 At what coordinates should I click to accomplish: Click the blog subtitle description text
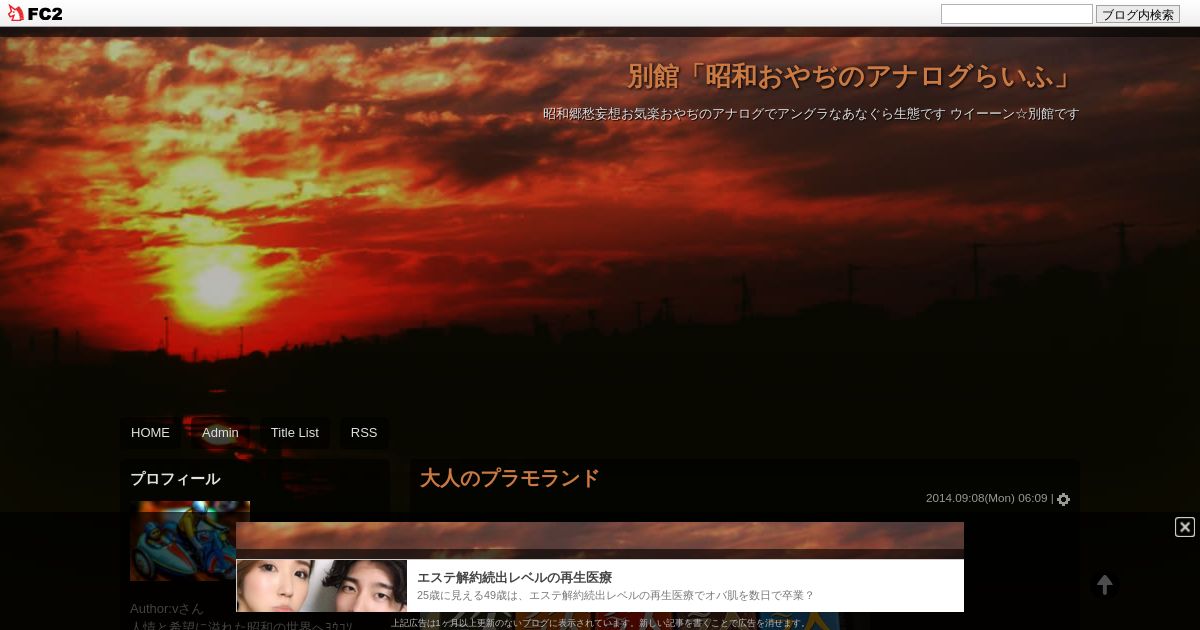[x=811, y=114]
